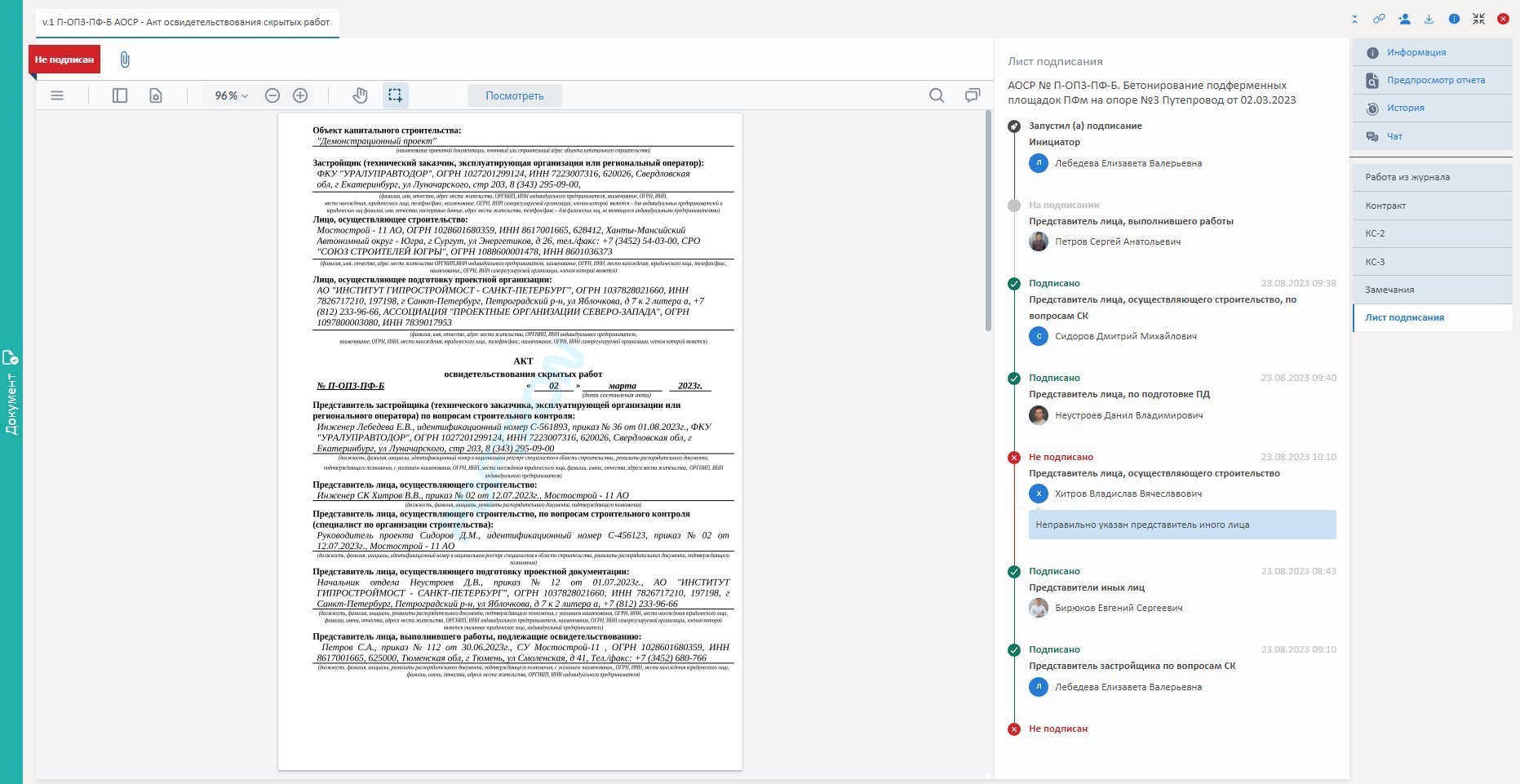
Task: Click the paperclip attachments icon
Action: pos(125,60)
